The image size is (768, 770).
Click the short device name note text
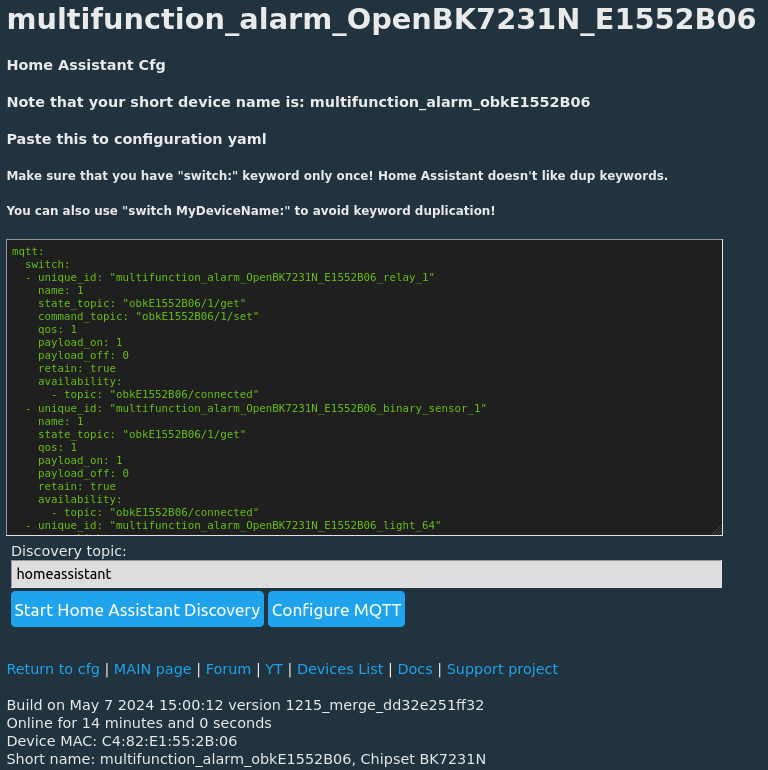tap(299, 102)
